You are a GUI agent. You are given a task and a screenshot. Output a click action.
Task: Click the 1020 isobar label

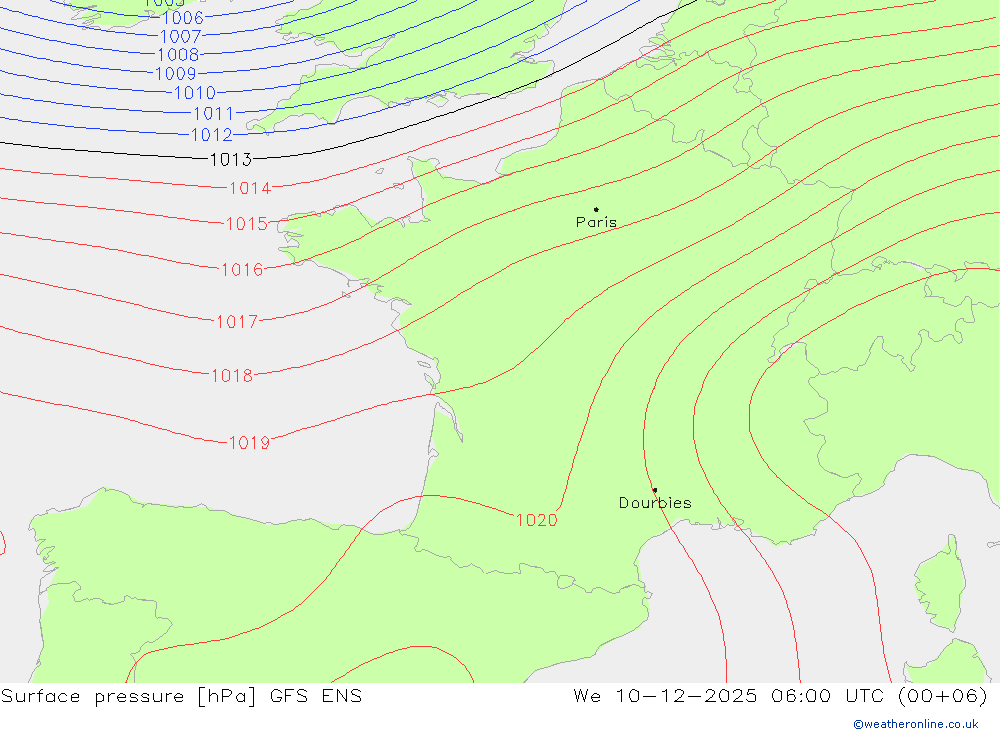537,521
